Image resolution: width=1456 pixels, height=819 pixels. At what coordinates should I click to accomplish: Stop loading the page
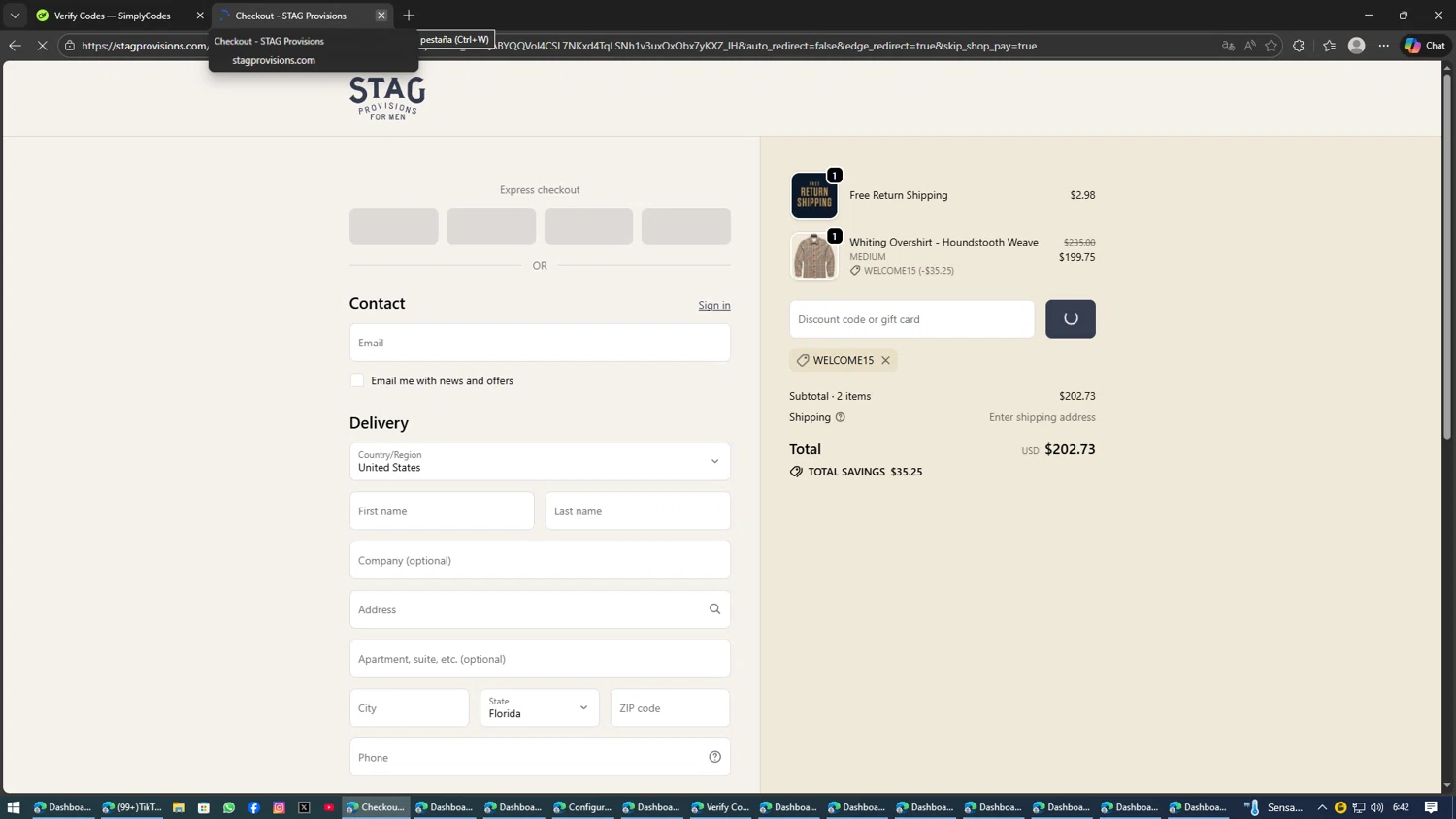click(x=42, y=46)
